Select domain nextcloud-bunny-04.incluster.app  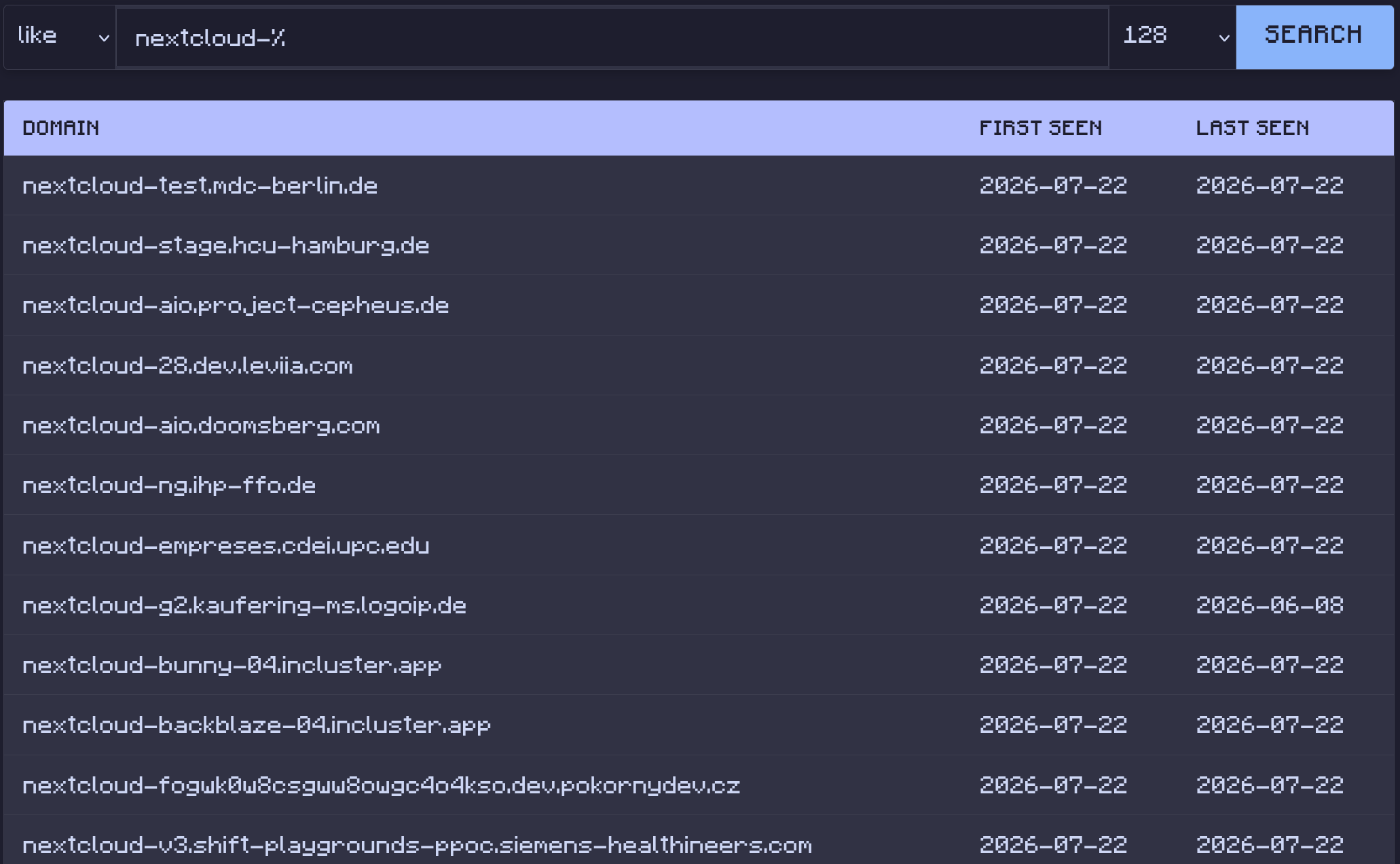232,665
